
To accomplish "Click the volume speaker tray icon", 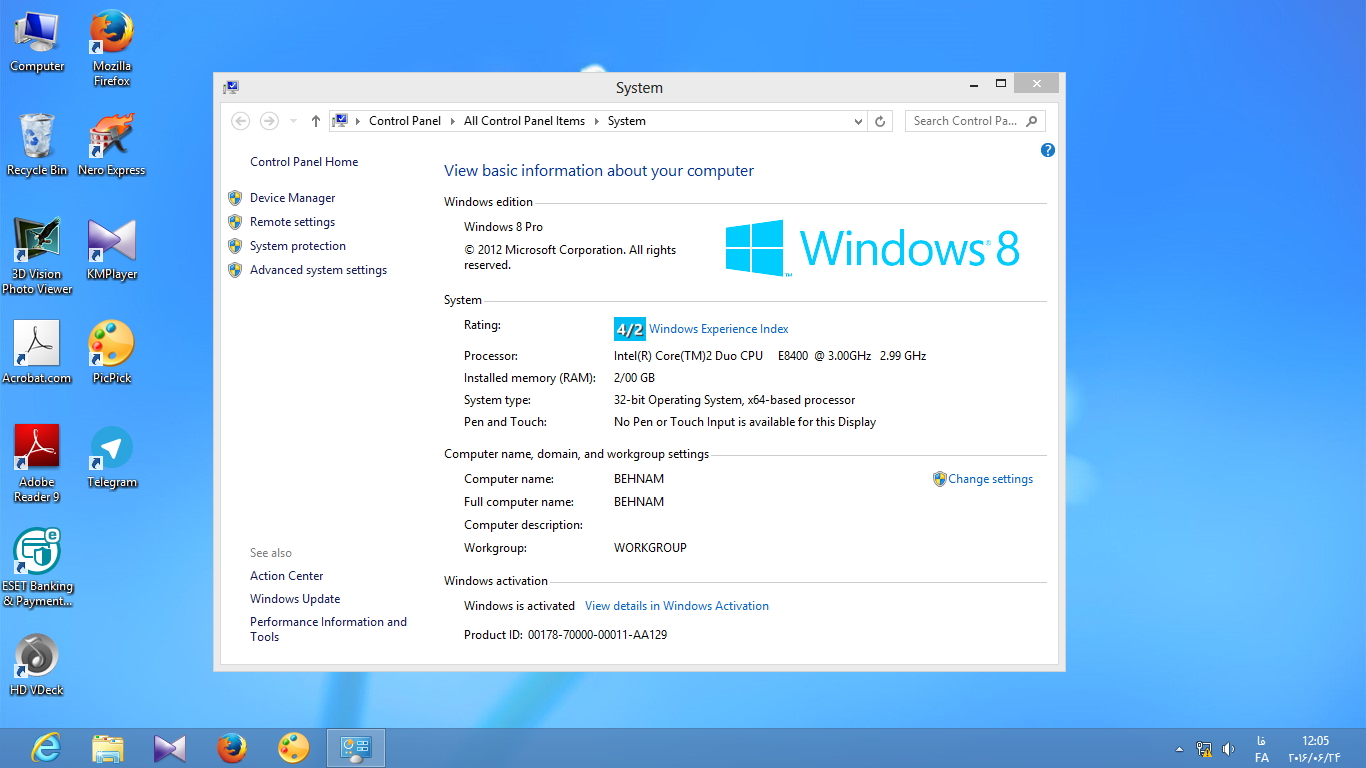I will [x=1228, y=748].
